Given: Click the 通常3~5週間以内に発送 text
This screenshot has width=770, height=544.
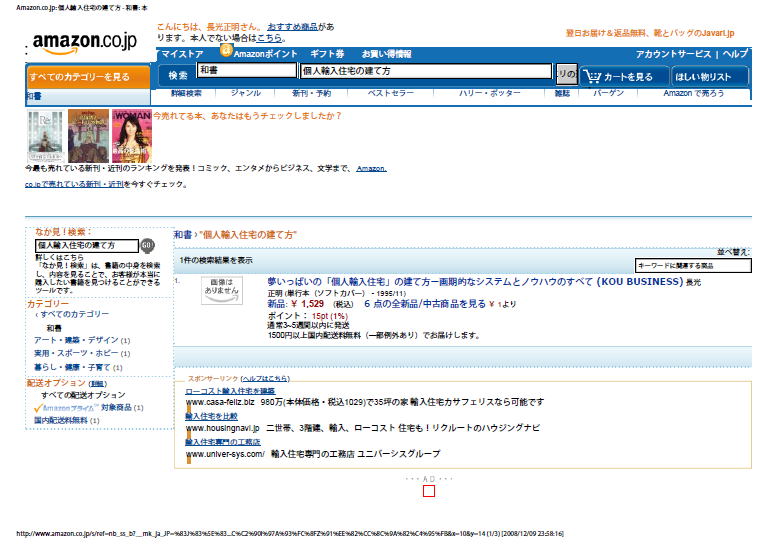Looking at the screenshot, I should pyautogui.click(x=308, y=326).
